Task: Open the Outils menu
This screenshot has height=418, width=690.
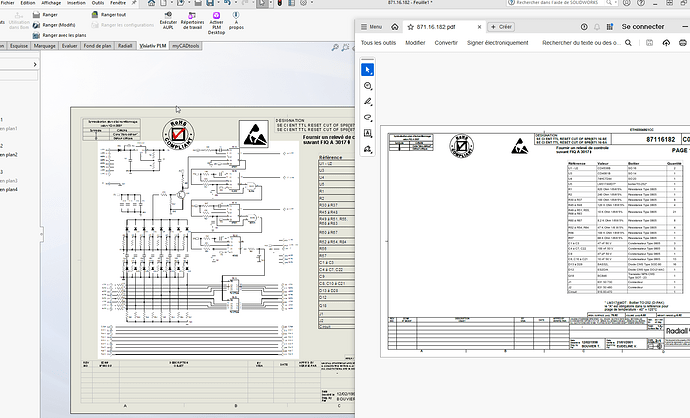Action: pos(98,3)
